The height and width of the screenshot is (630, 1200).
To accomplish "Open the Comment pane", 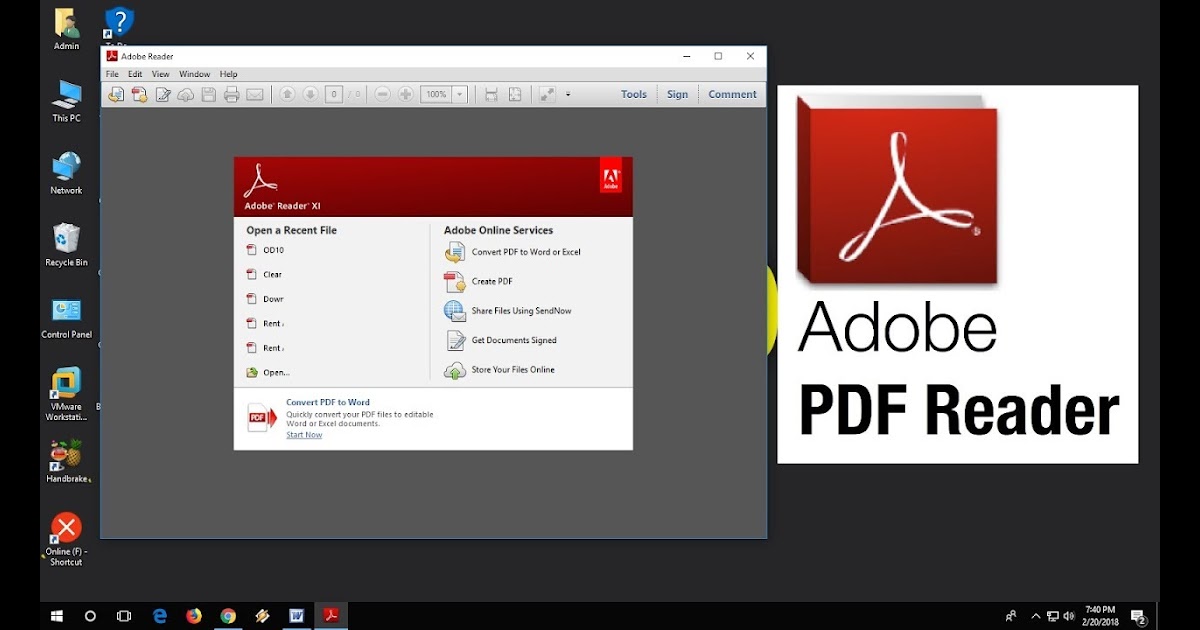I will click(732, 94).
